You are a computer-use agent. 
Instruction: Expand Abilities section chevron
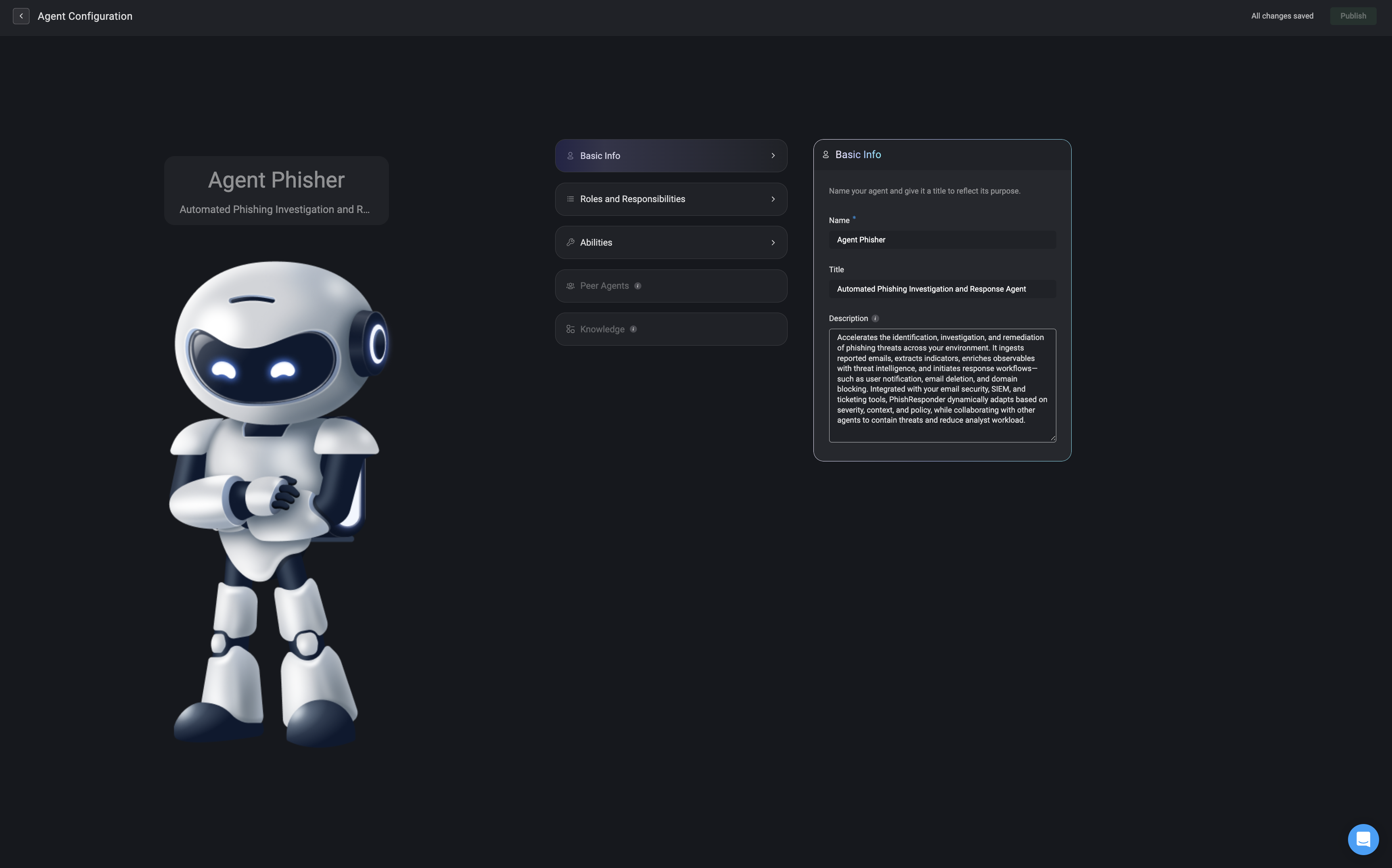(773, 243)
